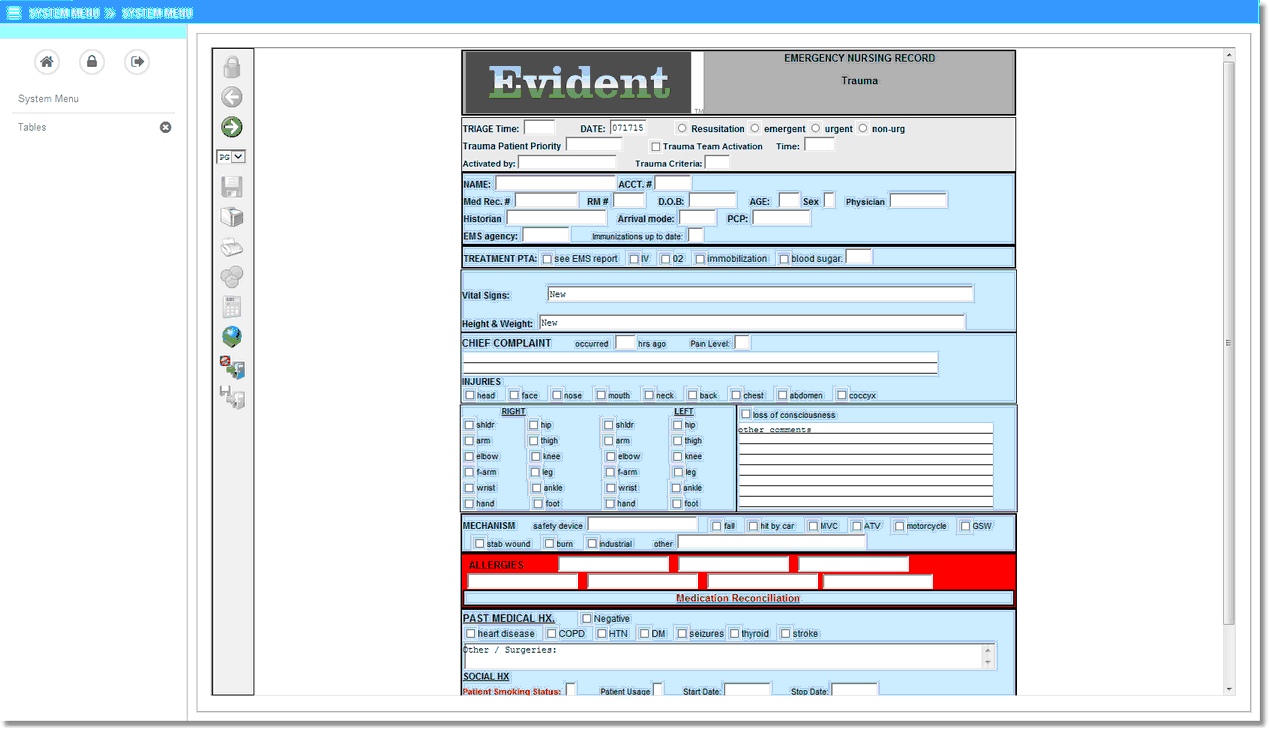Click the form scrollbar down arrow
1269x730 pixels.
coord(1229,689)
